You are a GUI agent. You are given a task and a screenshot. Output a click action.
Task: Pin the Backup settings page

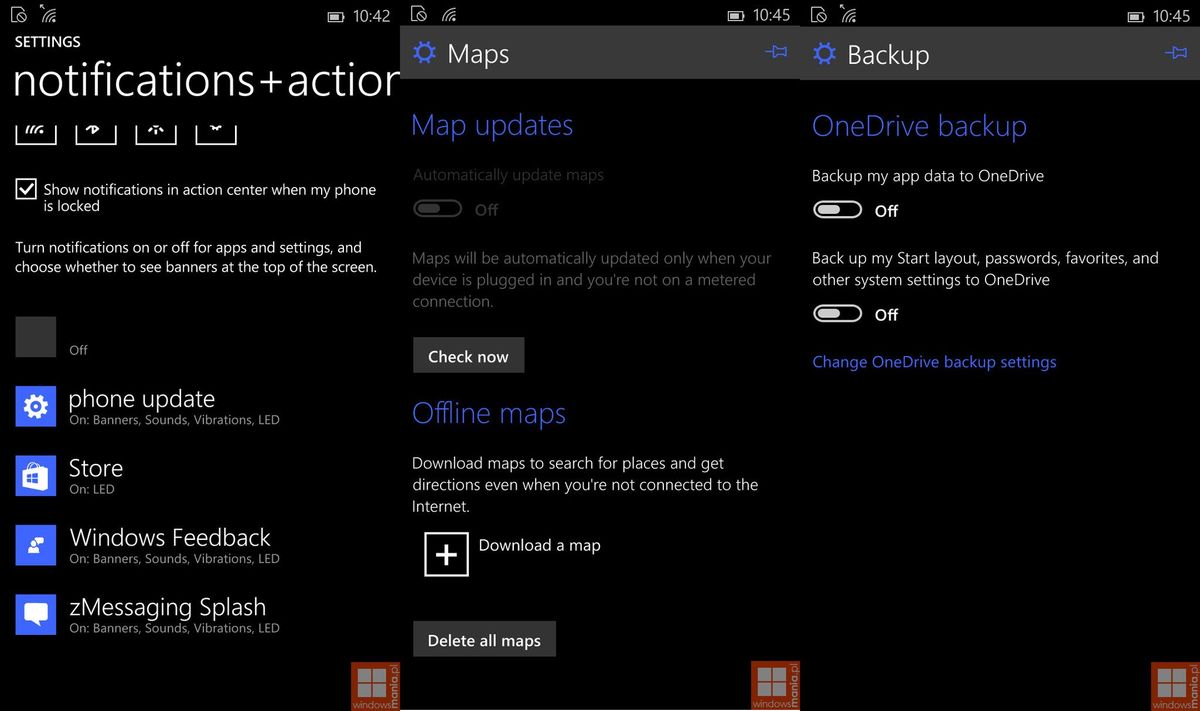point(1175,52)
